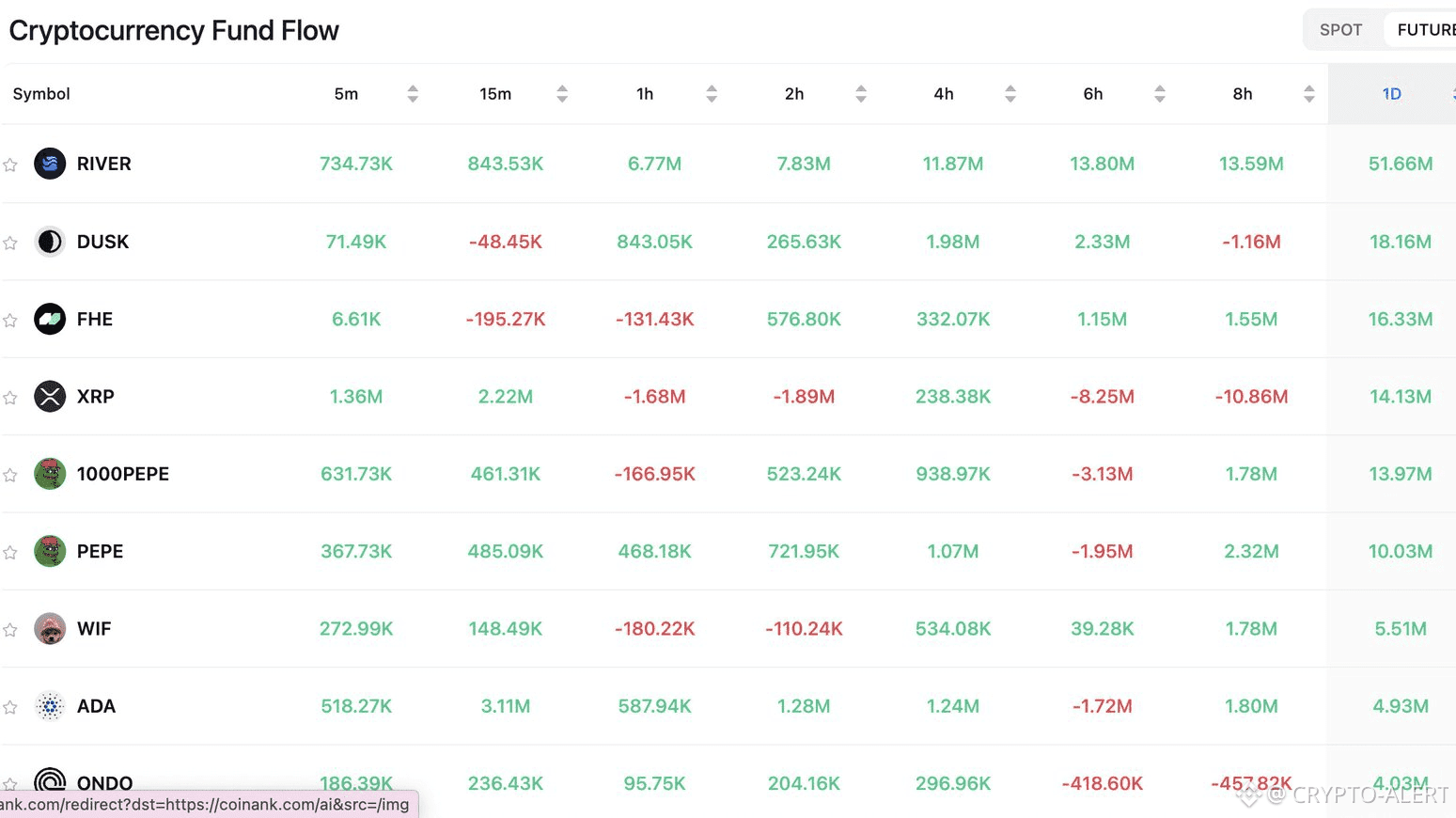
Task: Sort by the 1h column arrows
Action: point(712,94)
